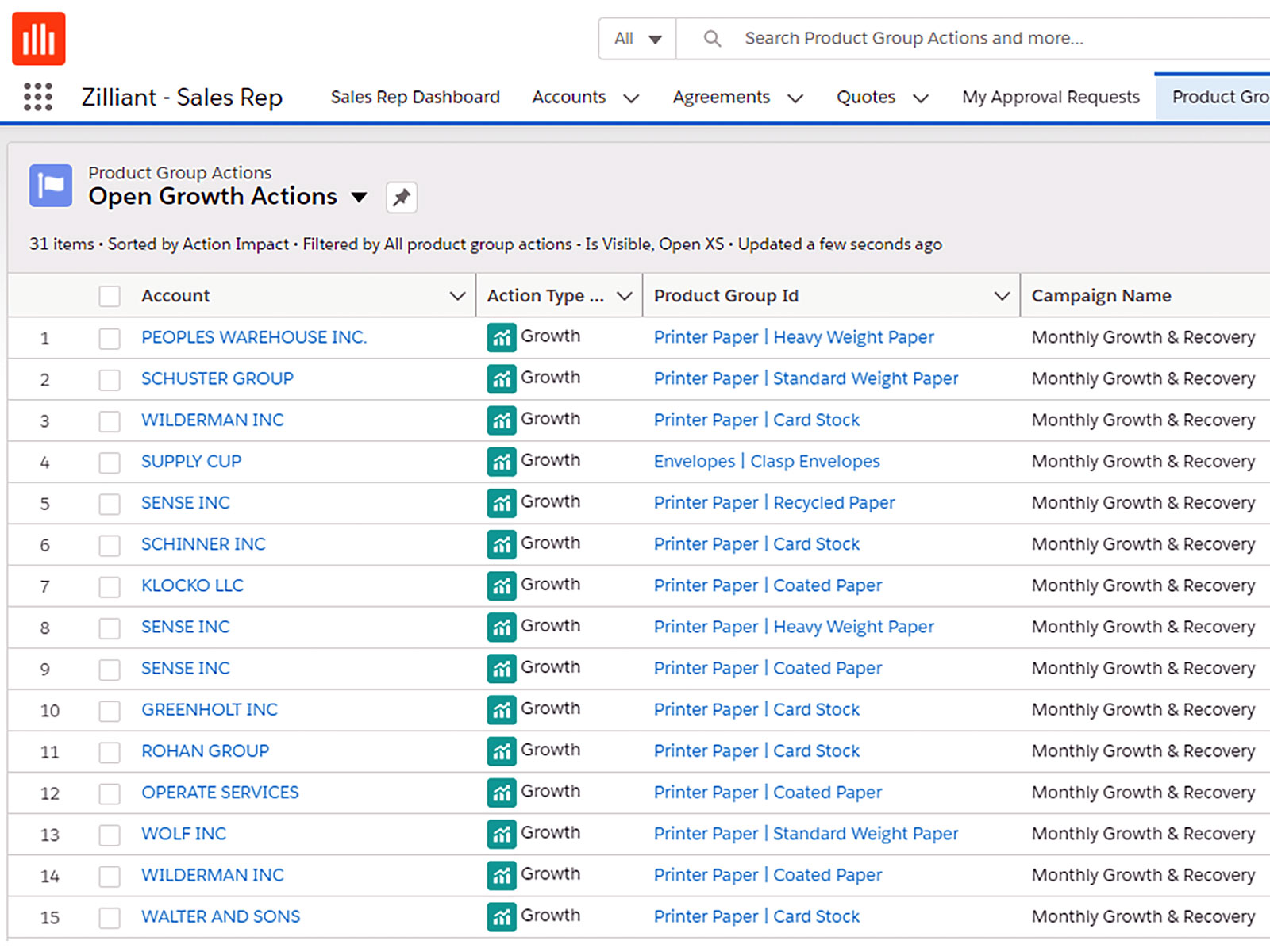Click Growth icon in WOLF INC row
The image size is (1270, 952).
[x=501, y=834]
